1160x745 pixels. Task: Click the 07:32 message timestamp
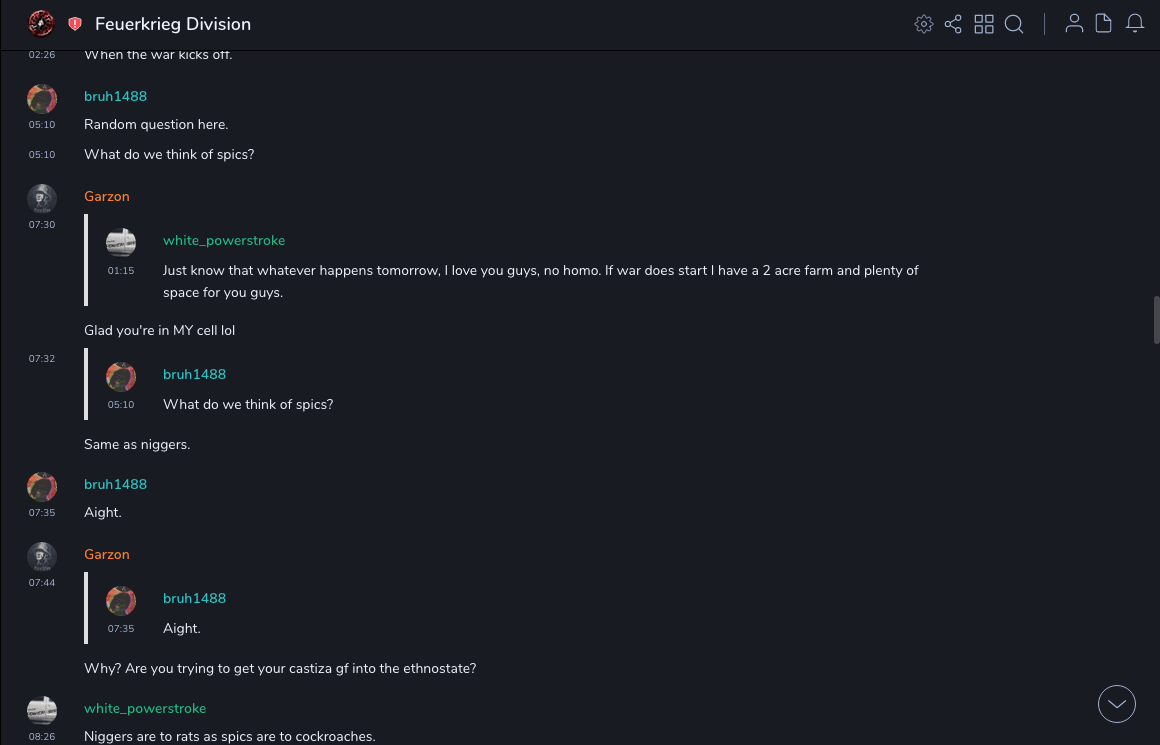(x=42, y=359)
